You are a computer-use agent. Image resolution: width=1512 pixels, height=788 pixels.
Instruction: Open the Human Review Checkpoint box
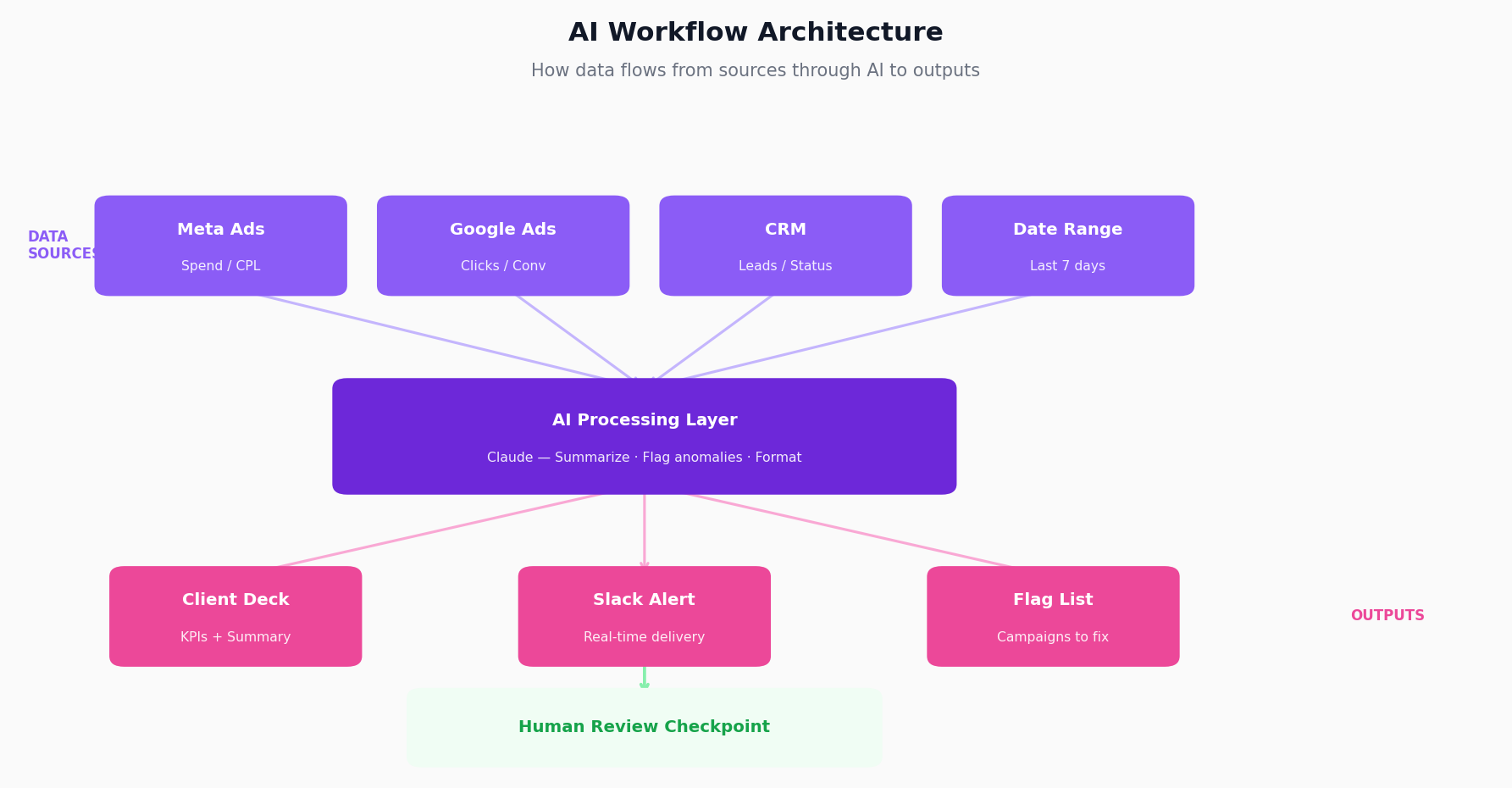tap(645, 726)
